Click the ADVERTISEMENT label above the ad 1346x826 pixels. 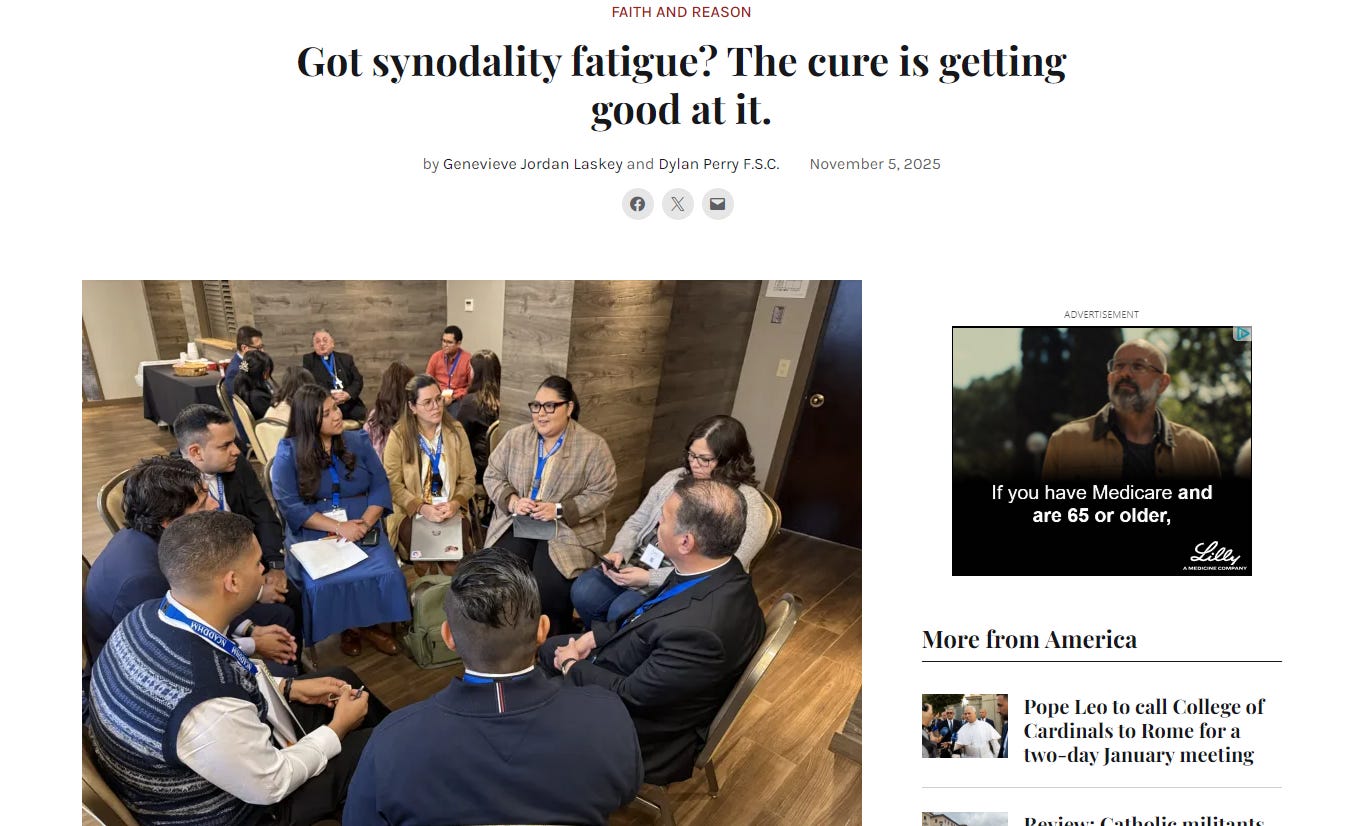[1101, 314]
